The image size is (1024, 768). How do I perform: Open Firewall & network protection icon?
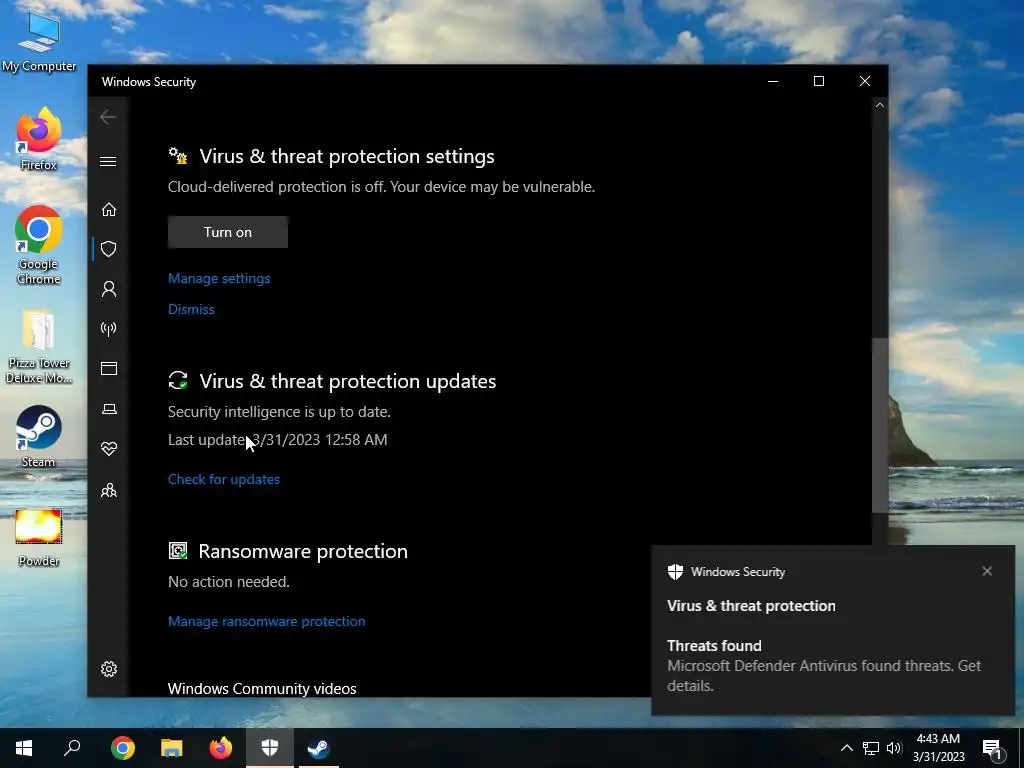coord(108,328)
